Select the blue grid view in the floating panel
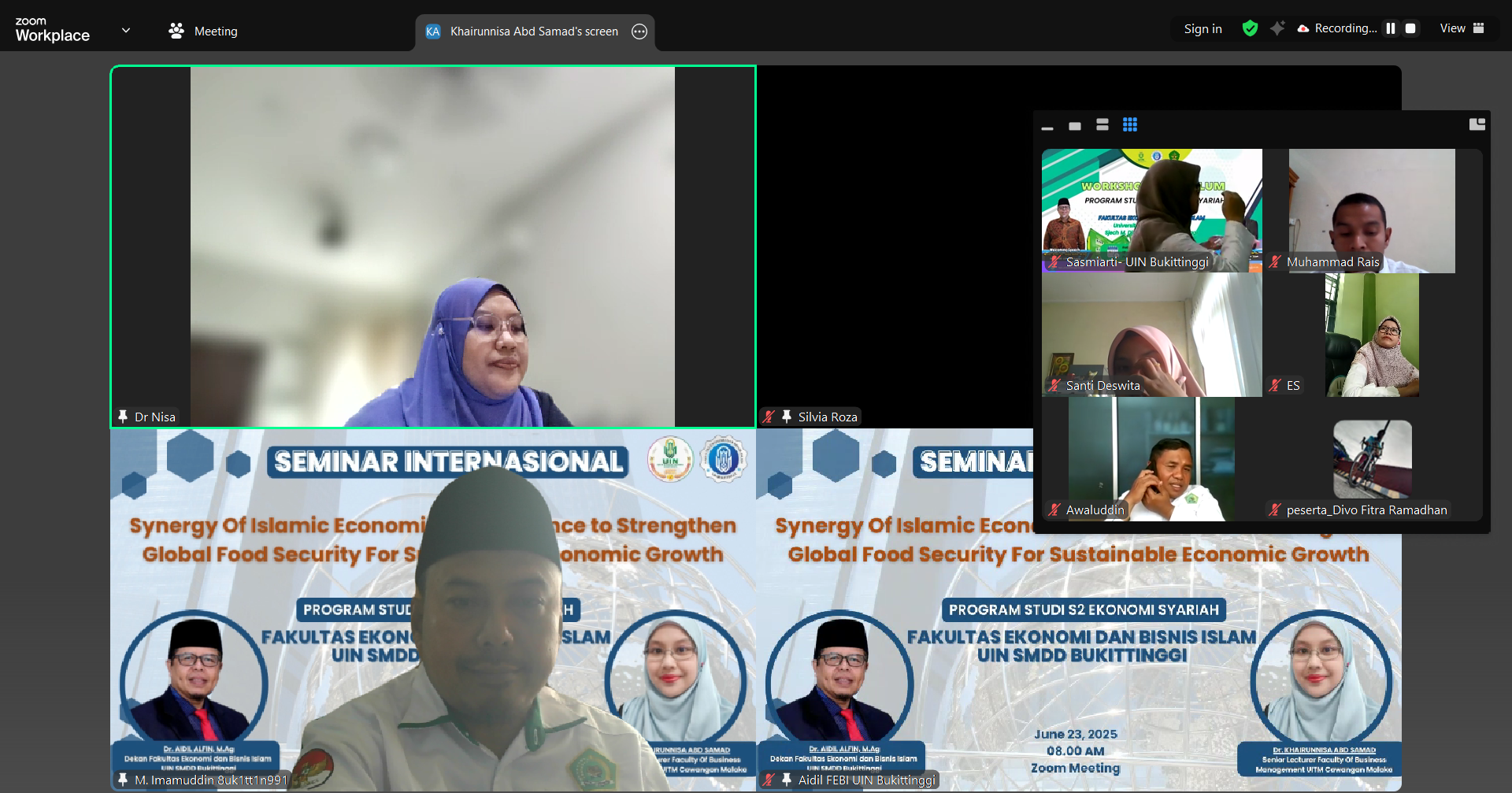Screen dimensions: 1512x793 [x=1130, y=124]
